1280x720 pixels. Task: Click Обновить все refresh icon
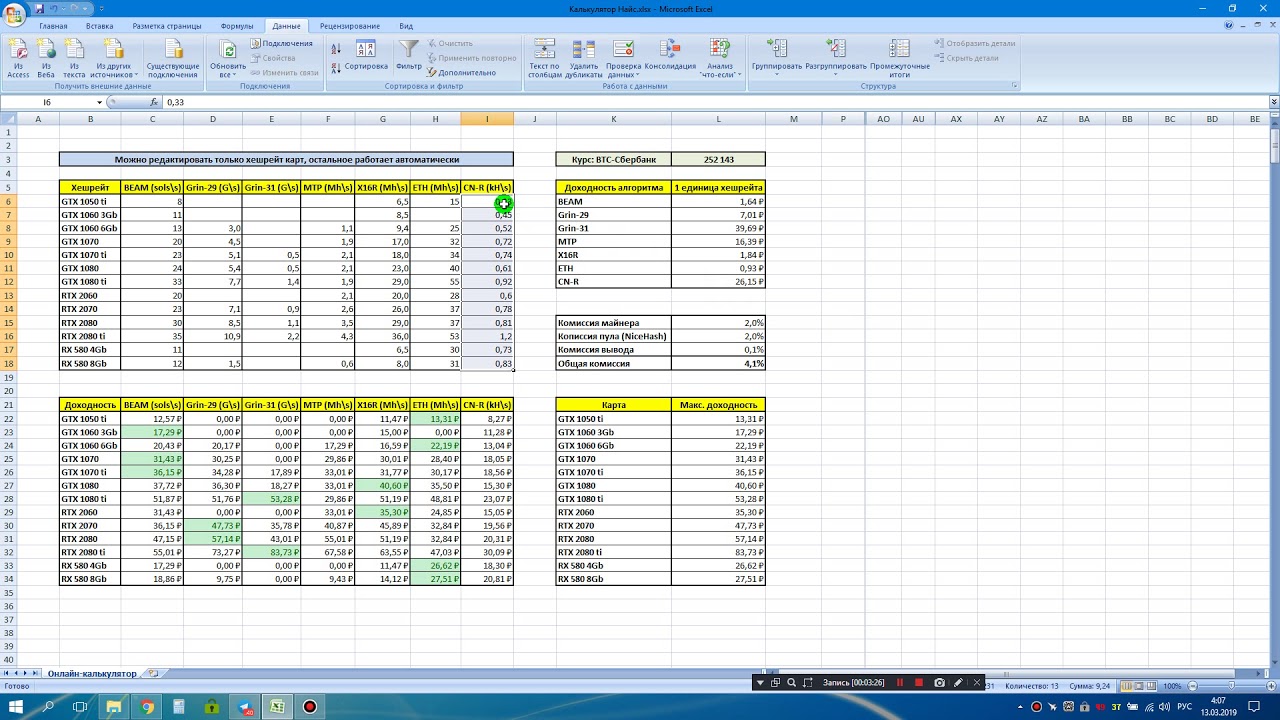click(x=227, y=50)
